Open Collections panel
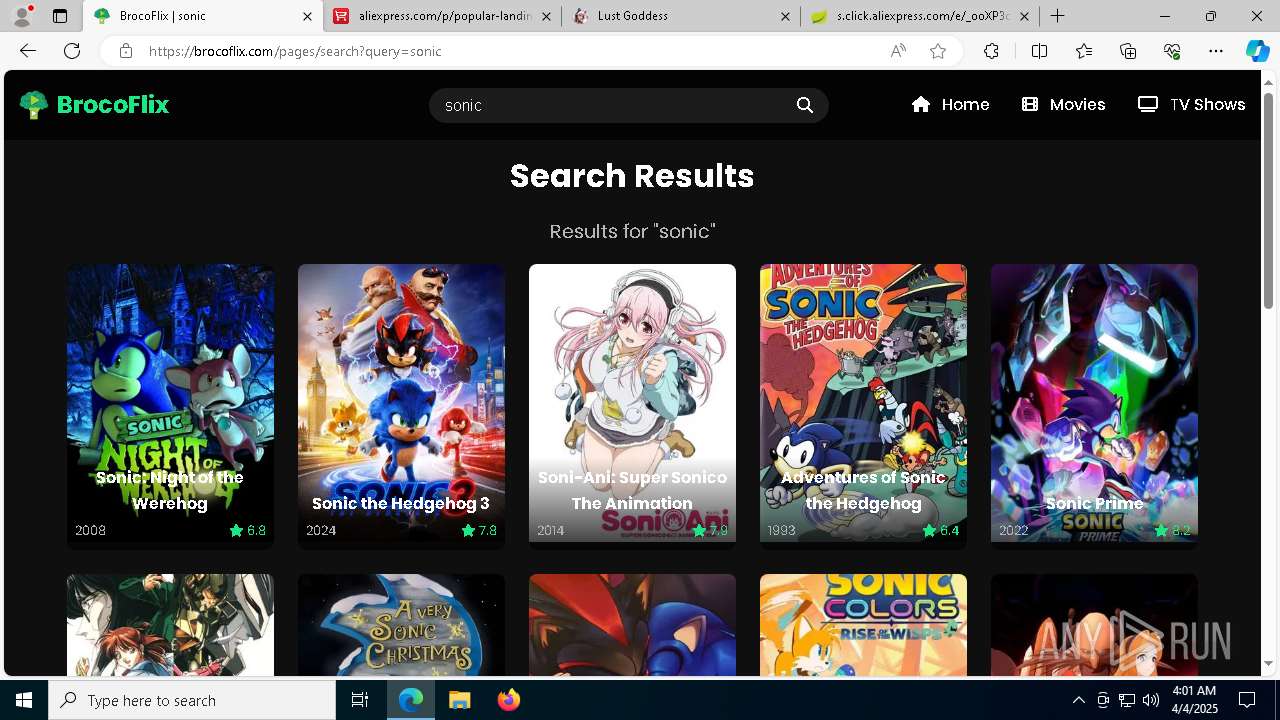The image size is (1280, 720). coord(1128,51)
